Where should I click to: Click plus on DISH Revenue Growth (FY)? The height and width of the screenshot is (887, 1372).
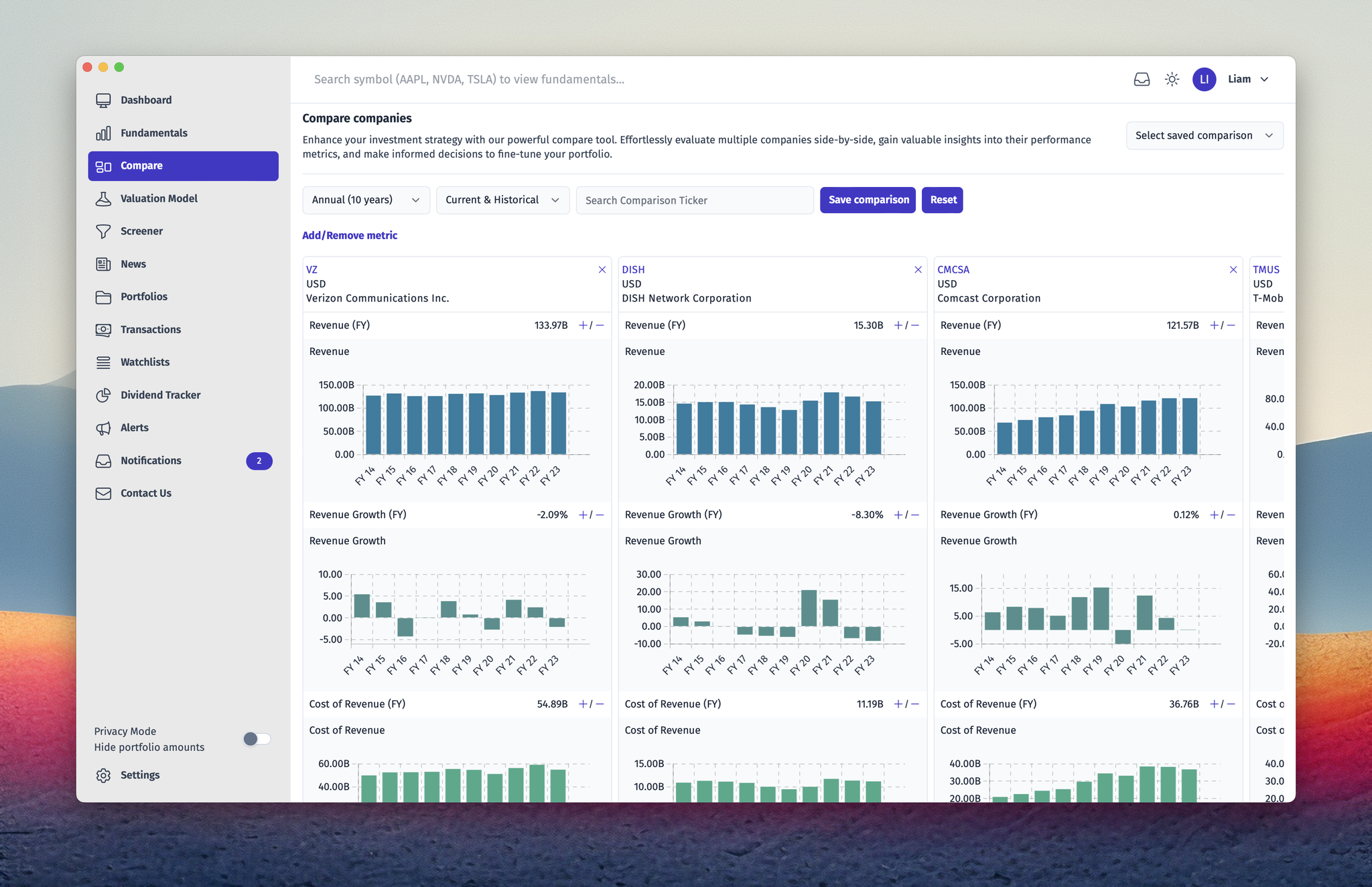coord(898,515)
